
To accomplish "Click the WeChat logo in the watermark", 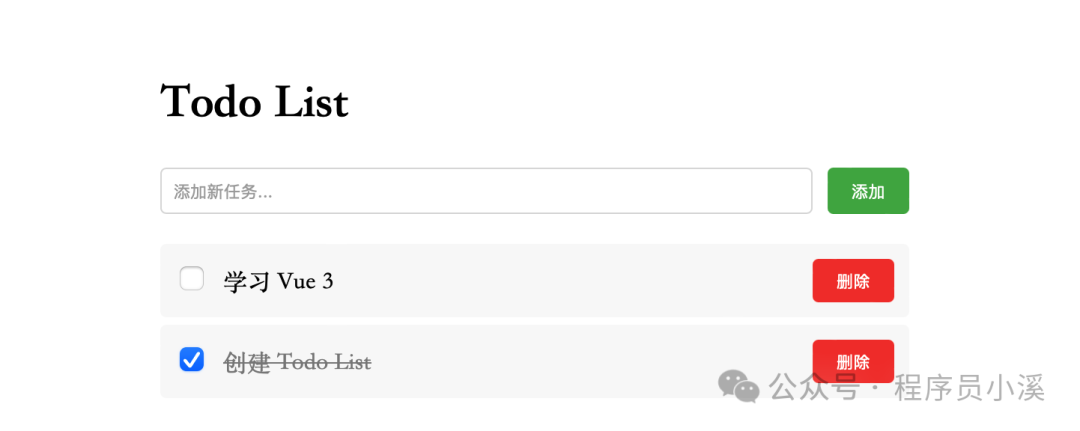I will click(741, 385).
